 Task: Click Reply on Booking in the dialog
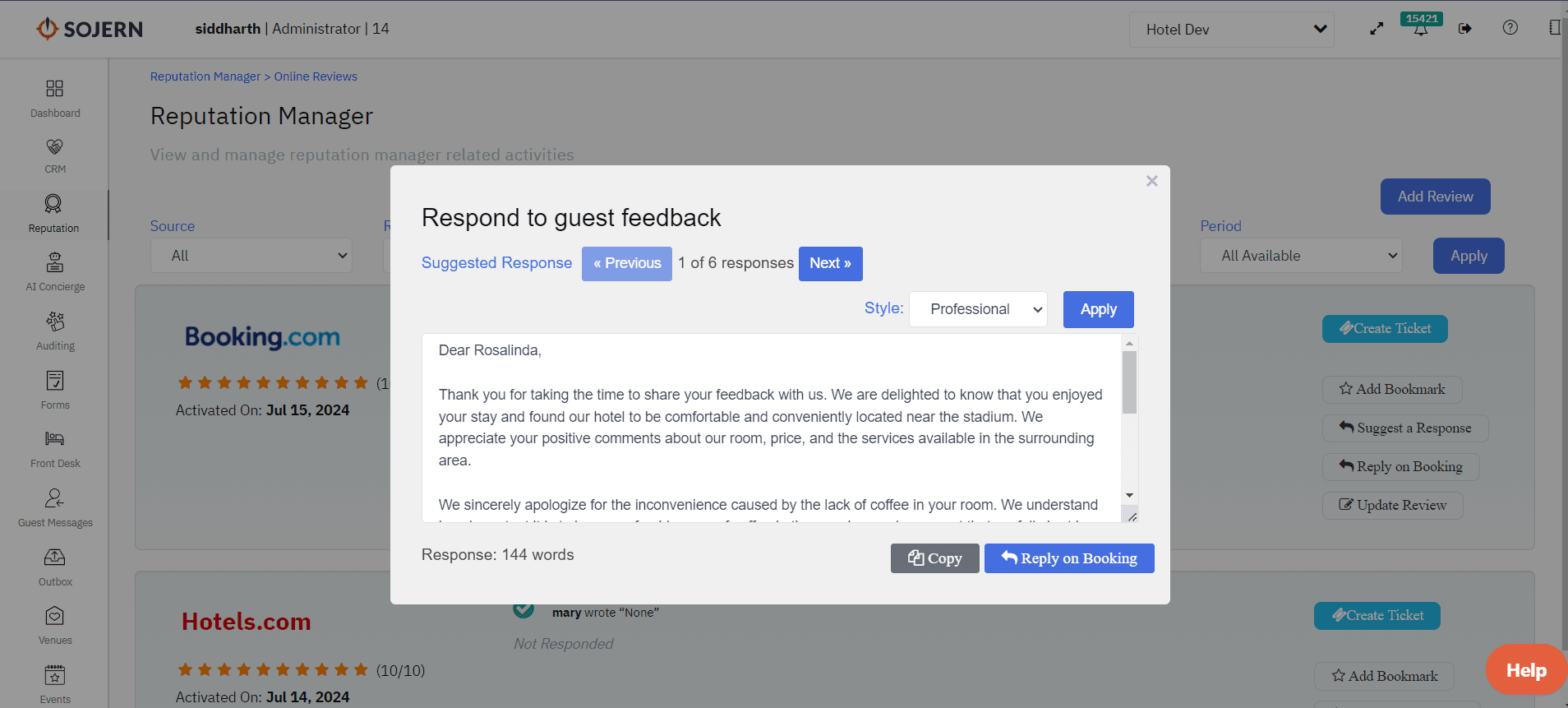click(x=1068, y=558)
